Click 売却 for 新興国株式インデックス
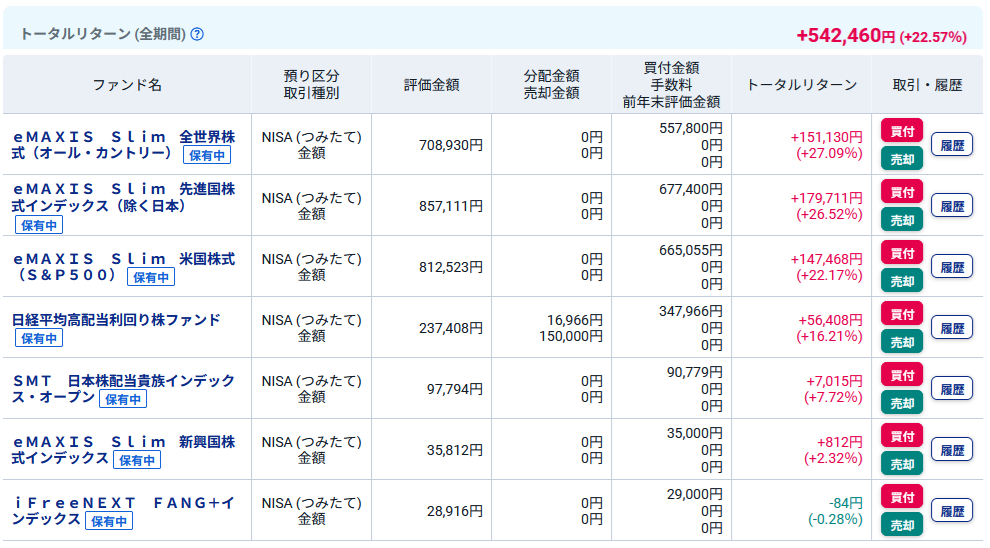The height and width of the screenshot is (548, 990). click(x=902, y=464)
